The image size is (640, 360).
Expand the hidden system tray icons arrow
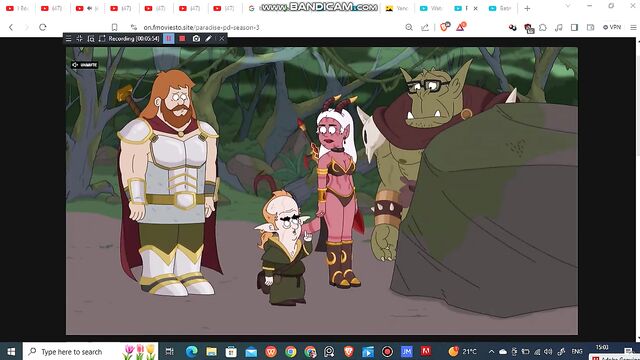[491, 351]
